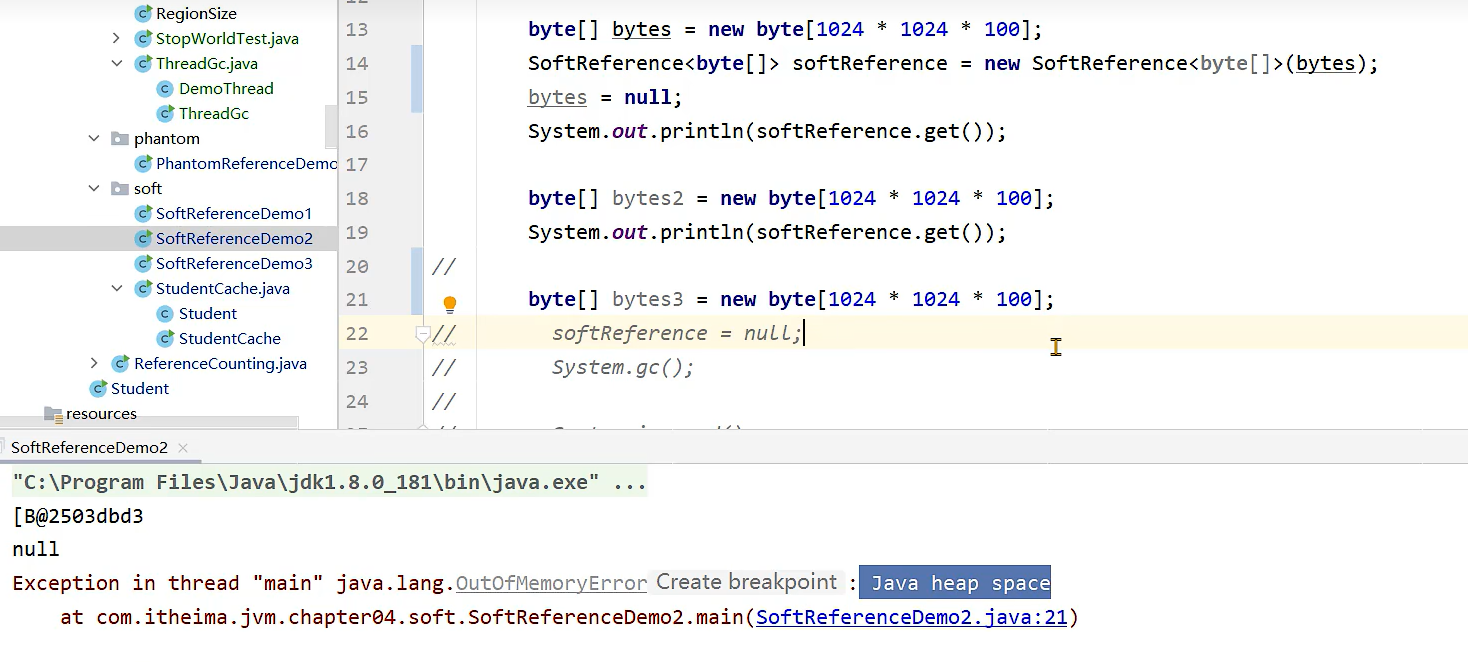The image size is (1468, 662).
Task: Click the phantom package folder icon
Action: (120, 139)
